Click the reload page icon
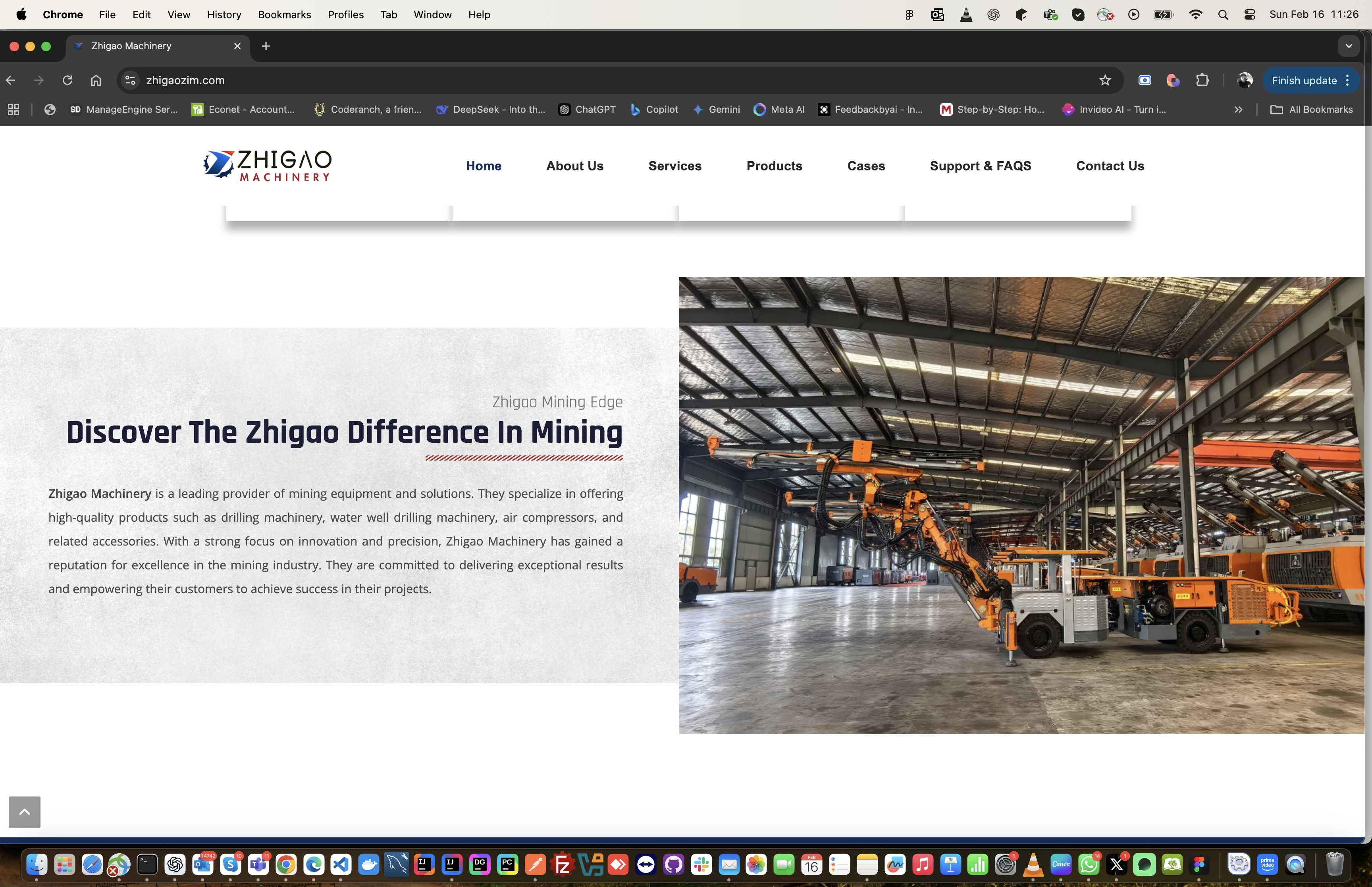Screen dimensions: 1372x887 tap(67, 80)
